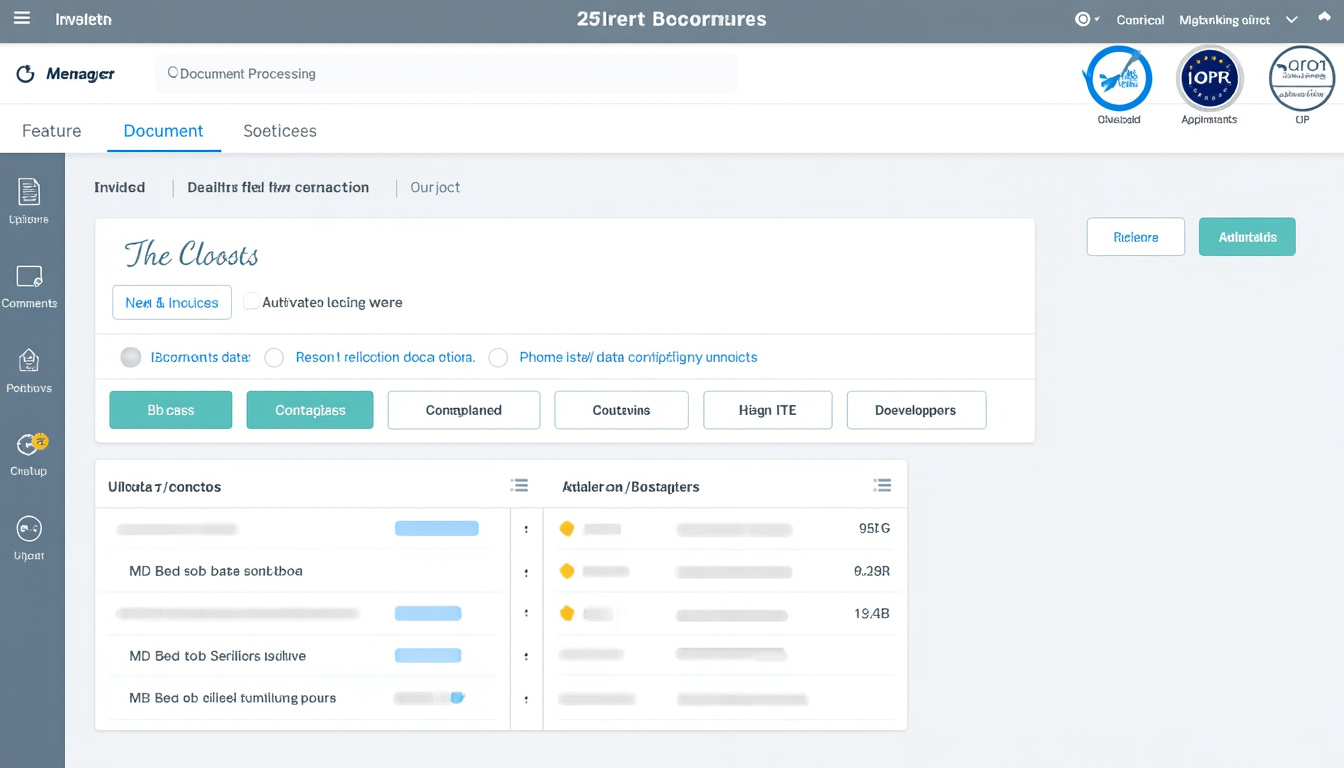Click the refresh icon beside Menager
This screenshot has height=768, width=1344.
[26, 74]
